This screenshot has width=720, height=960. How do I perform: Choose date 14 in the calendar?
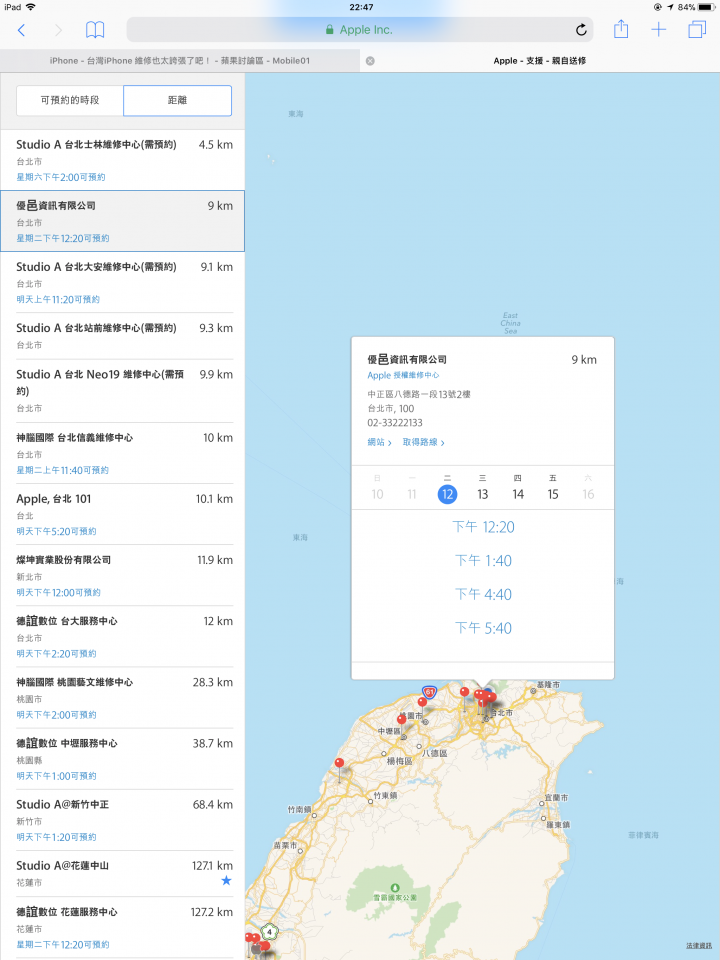(x=518, y=494)
